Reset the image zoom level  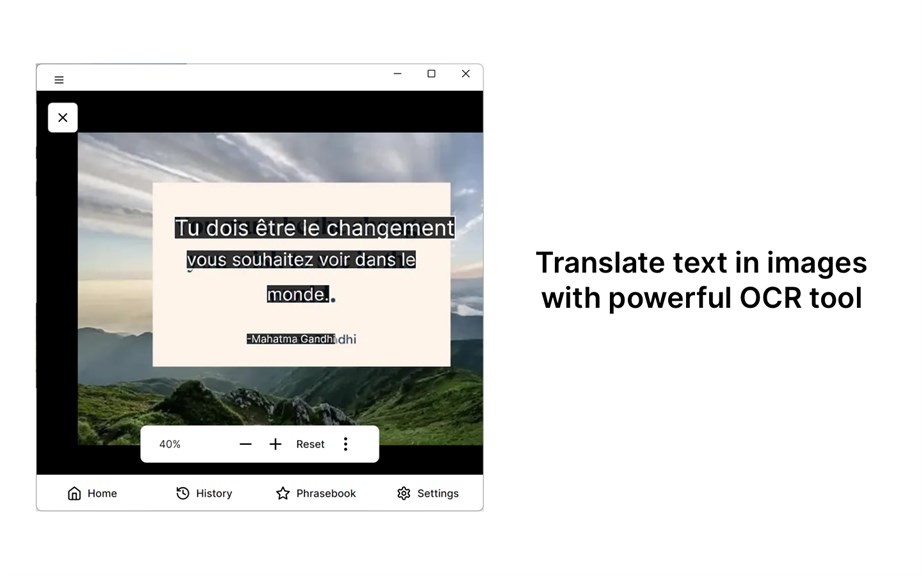(310, 444)
